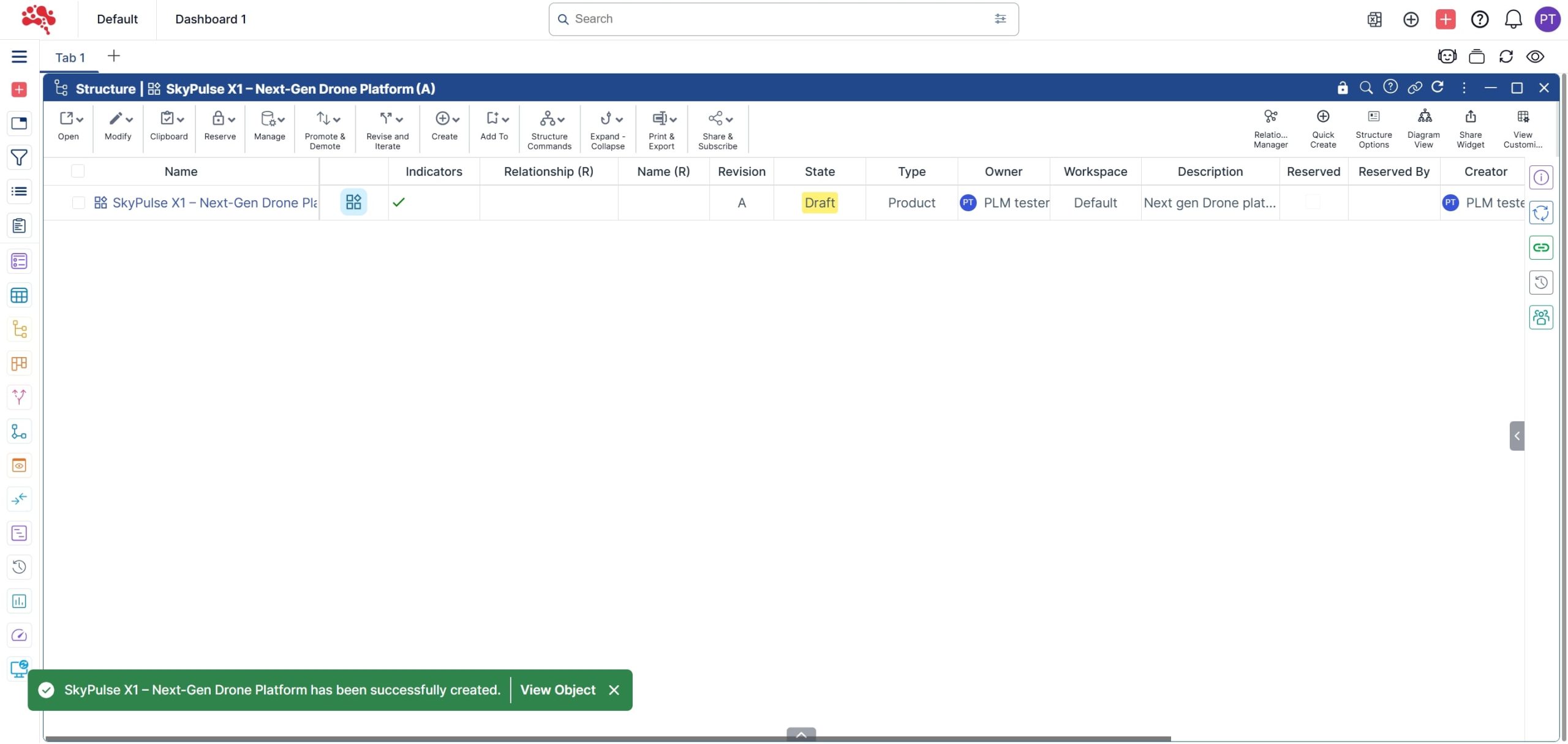Click View Object in the notification
The height and width of the screenshot is (744, 1568).
557,690
